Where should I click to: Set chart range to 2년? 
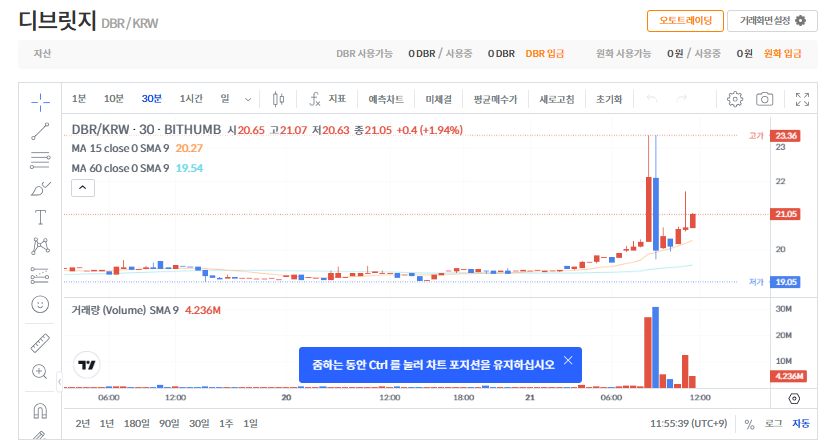tap(82, 424)
